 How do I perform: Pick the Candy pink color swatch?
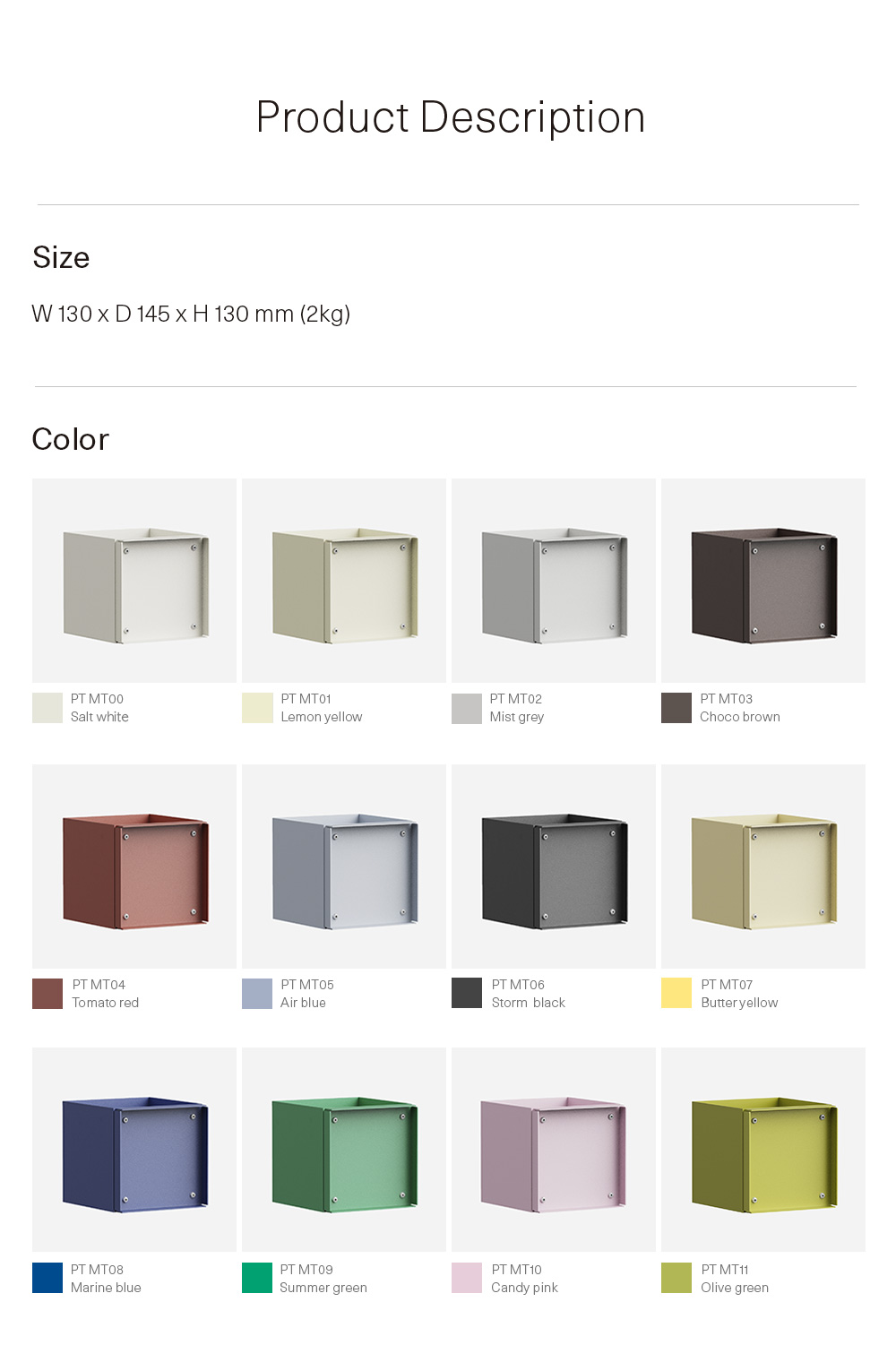(467, 1278)
